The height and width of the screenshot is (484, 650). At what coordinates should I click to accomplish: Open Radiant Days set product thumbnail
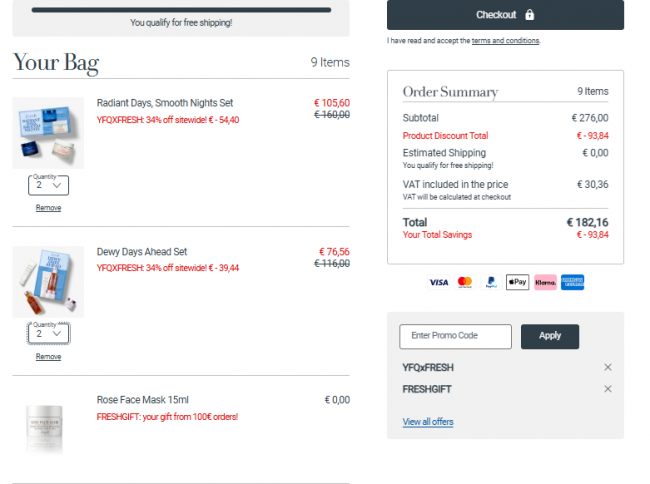click(x=48, y=133)
